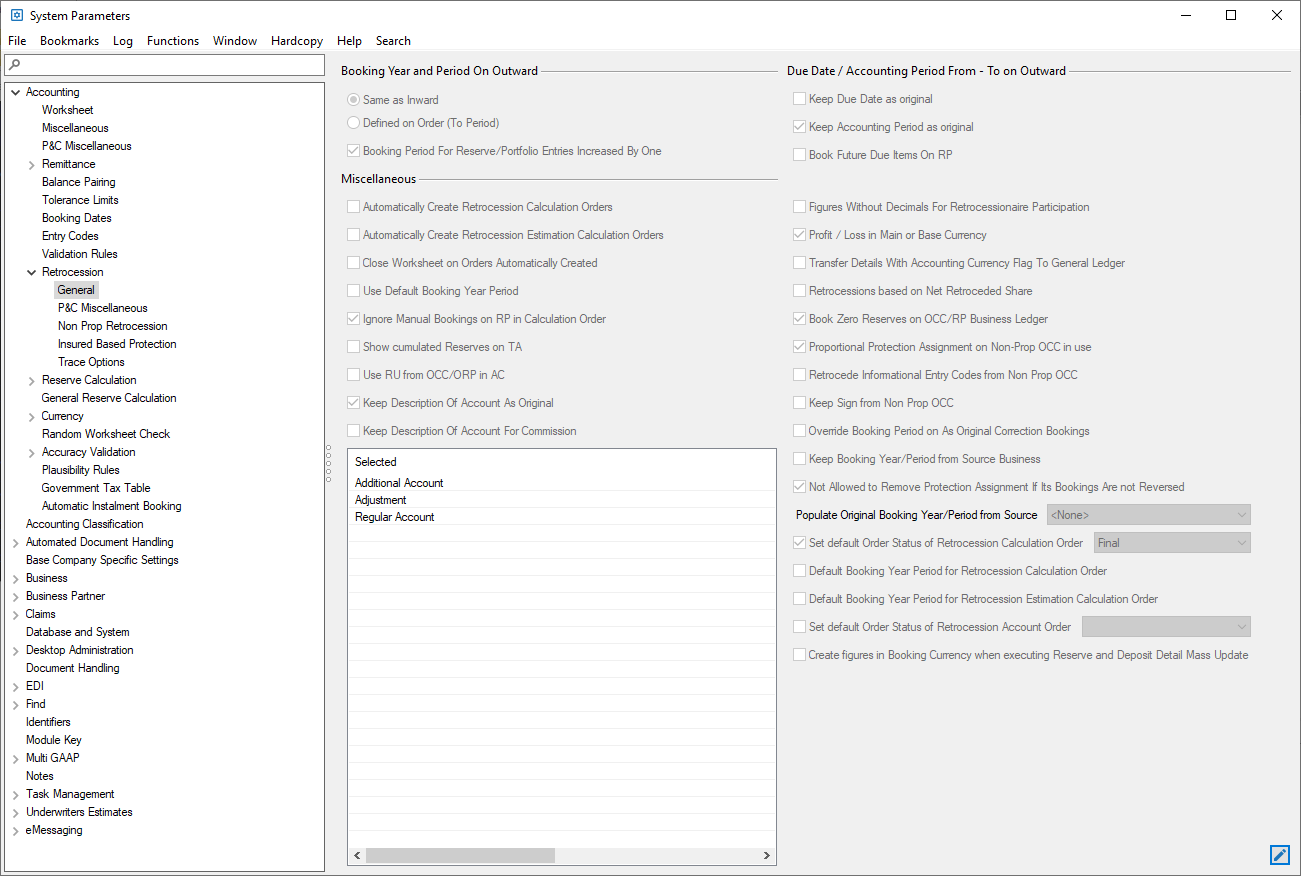Open the Bookmarks menu
Screen dimensions: 1301x876
tap(69, 41)
